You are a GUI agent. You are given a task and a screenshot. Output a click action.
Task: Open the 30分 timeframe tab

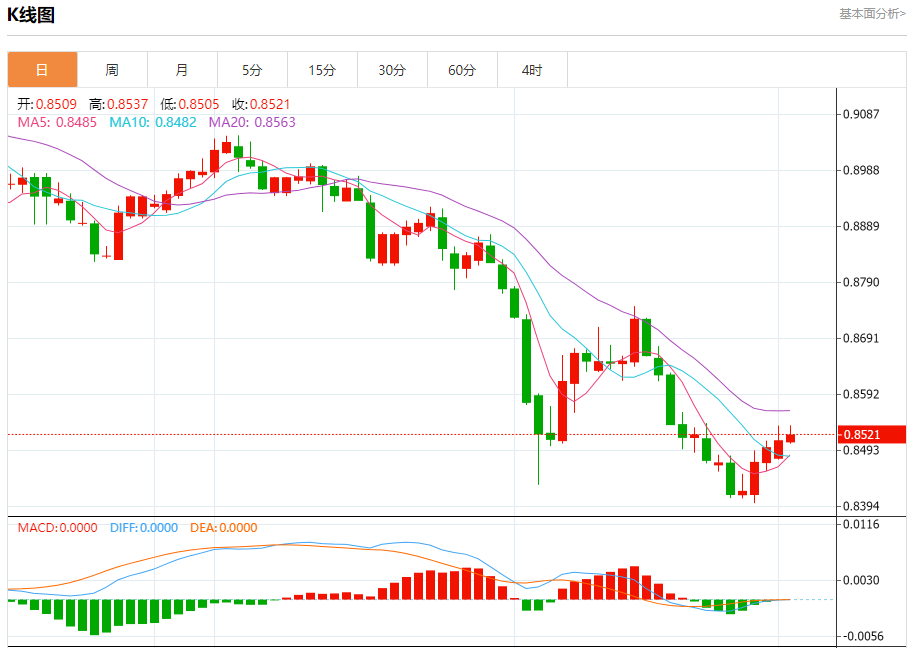[x=392, y=70]
